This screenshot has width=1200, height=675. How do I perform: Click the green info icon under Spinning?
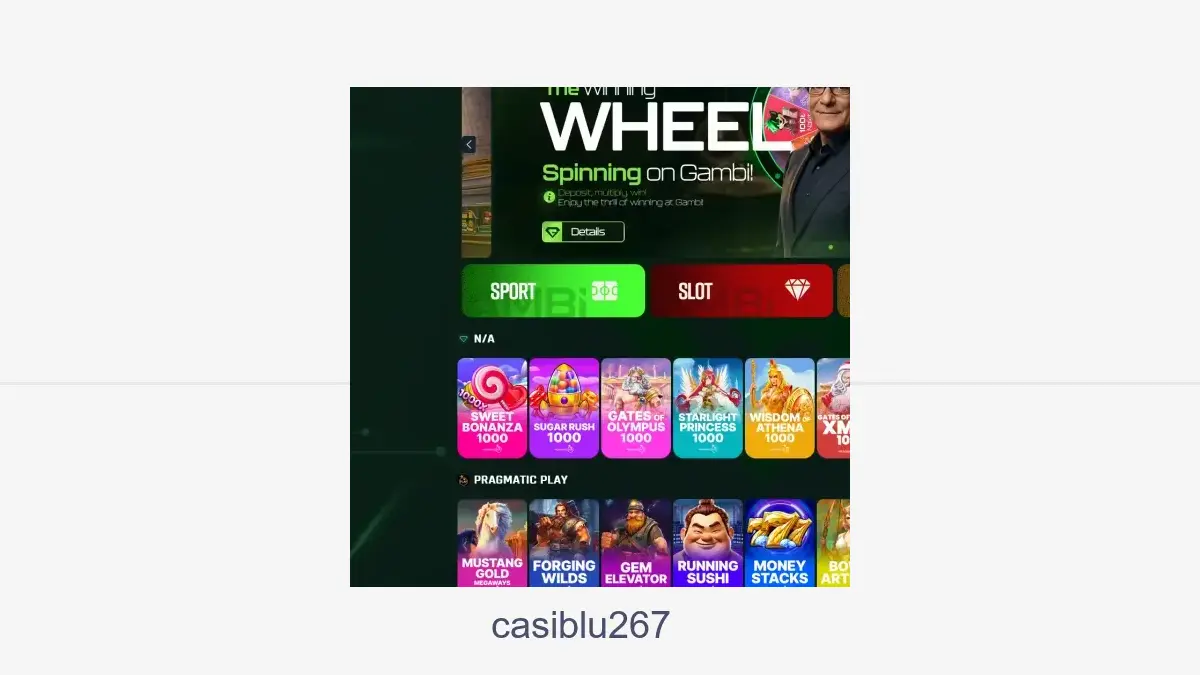point(549,198)
